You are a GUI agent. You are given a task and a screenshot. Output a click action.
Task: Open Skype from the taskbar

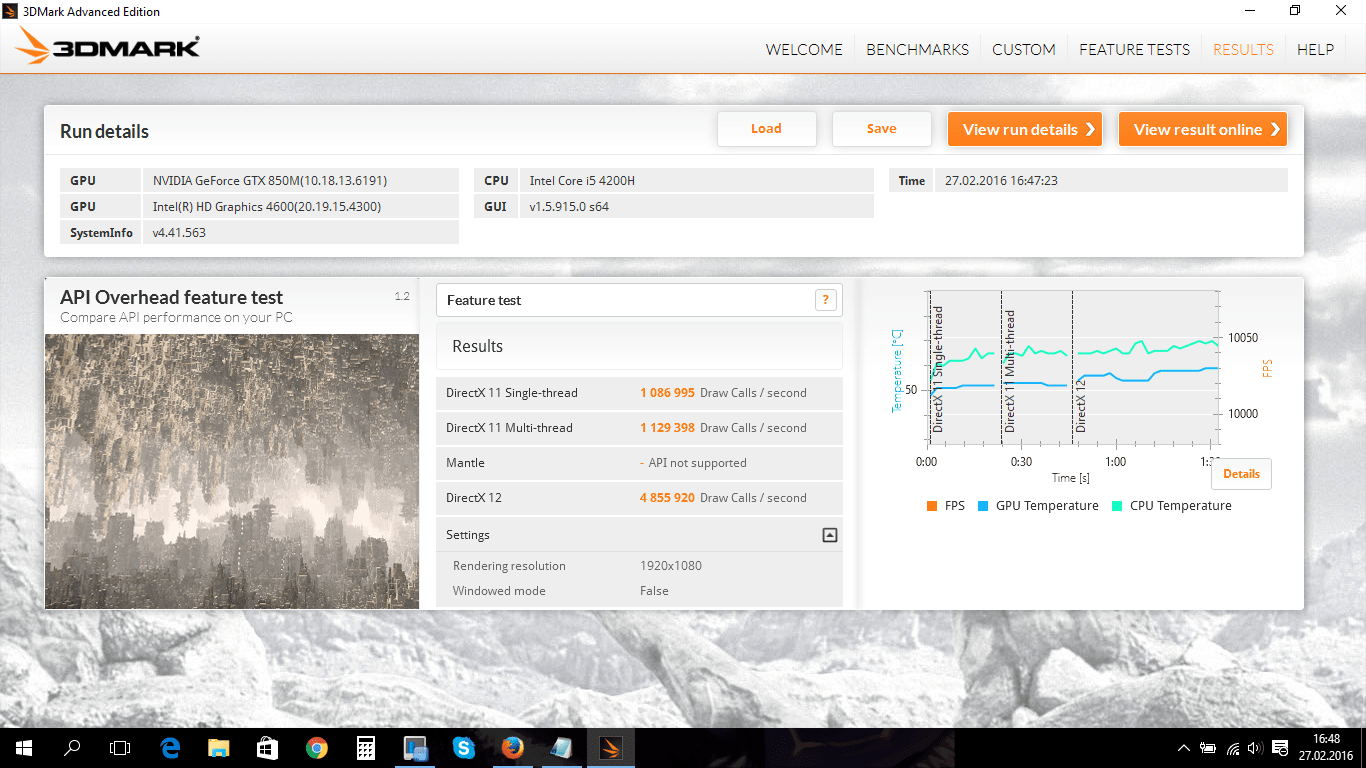click(x=463, y=748)
